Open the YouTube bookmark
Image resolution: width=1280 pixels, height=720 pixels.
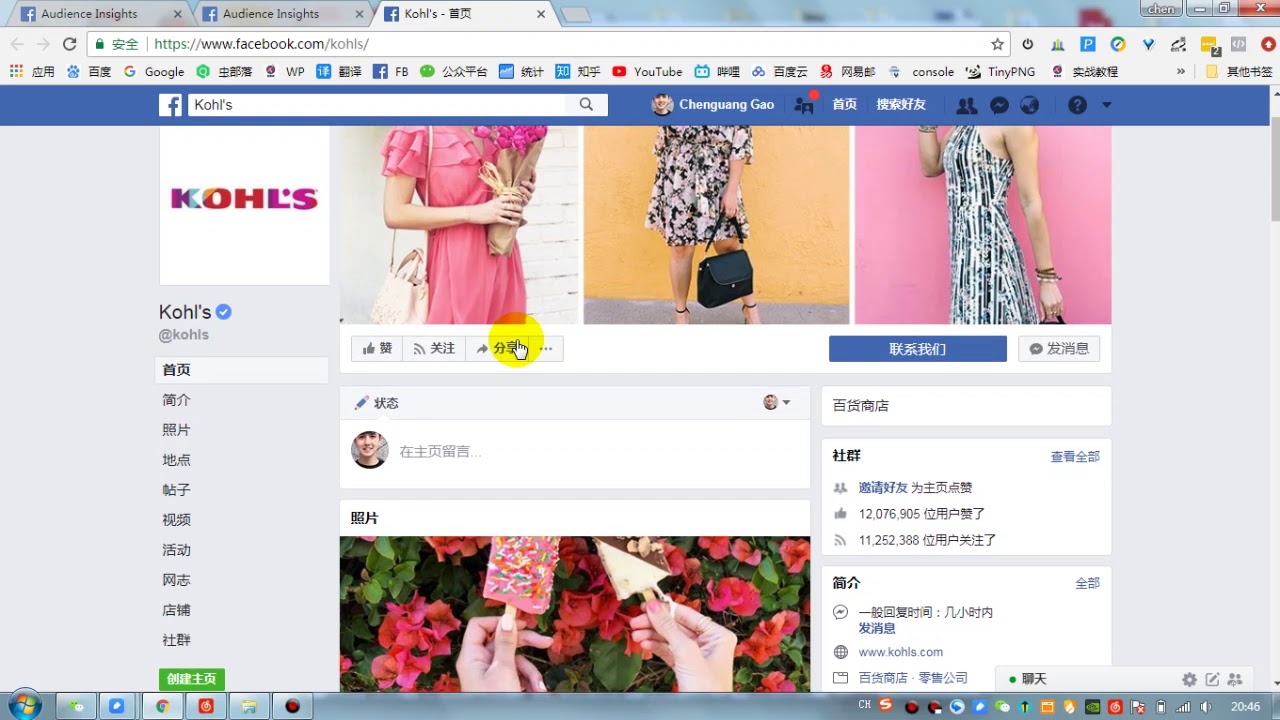(647, 72)
